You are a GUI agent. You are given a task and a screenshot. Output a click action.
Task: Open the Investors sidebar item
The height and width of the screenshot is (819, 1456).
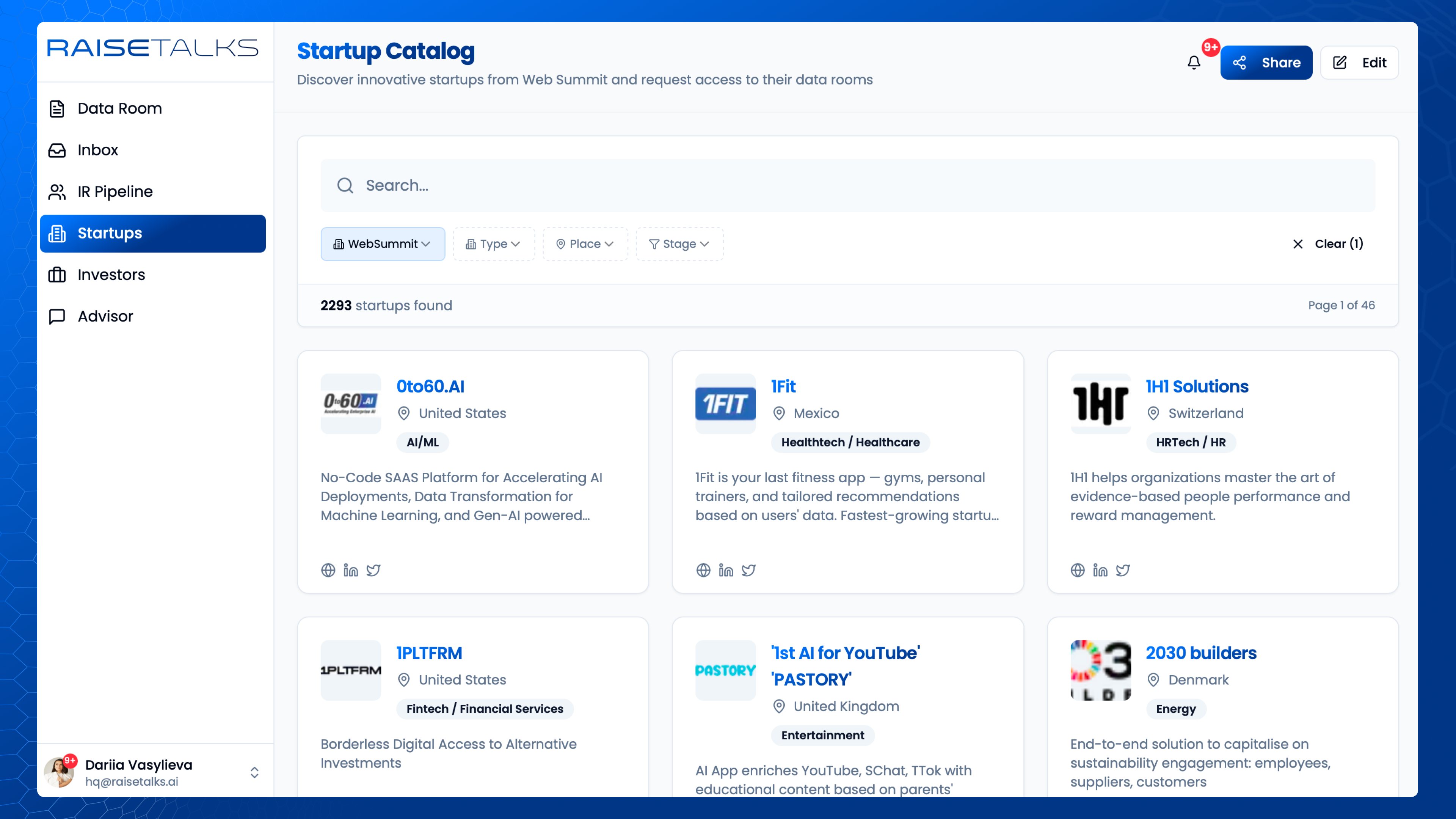pos(111,275)
